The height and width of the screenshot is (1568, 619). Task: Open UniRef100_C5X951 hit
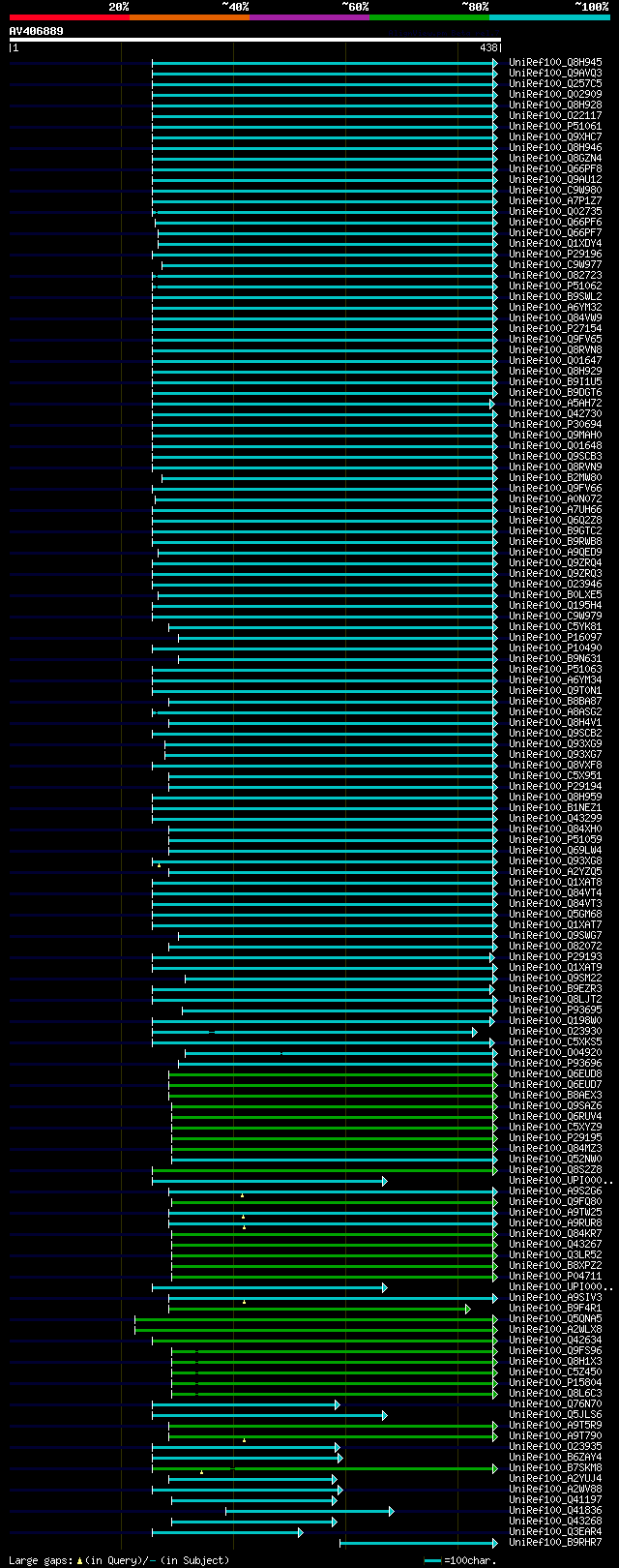pyautogui.click(x=555, y=776)
